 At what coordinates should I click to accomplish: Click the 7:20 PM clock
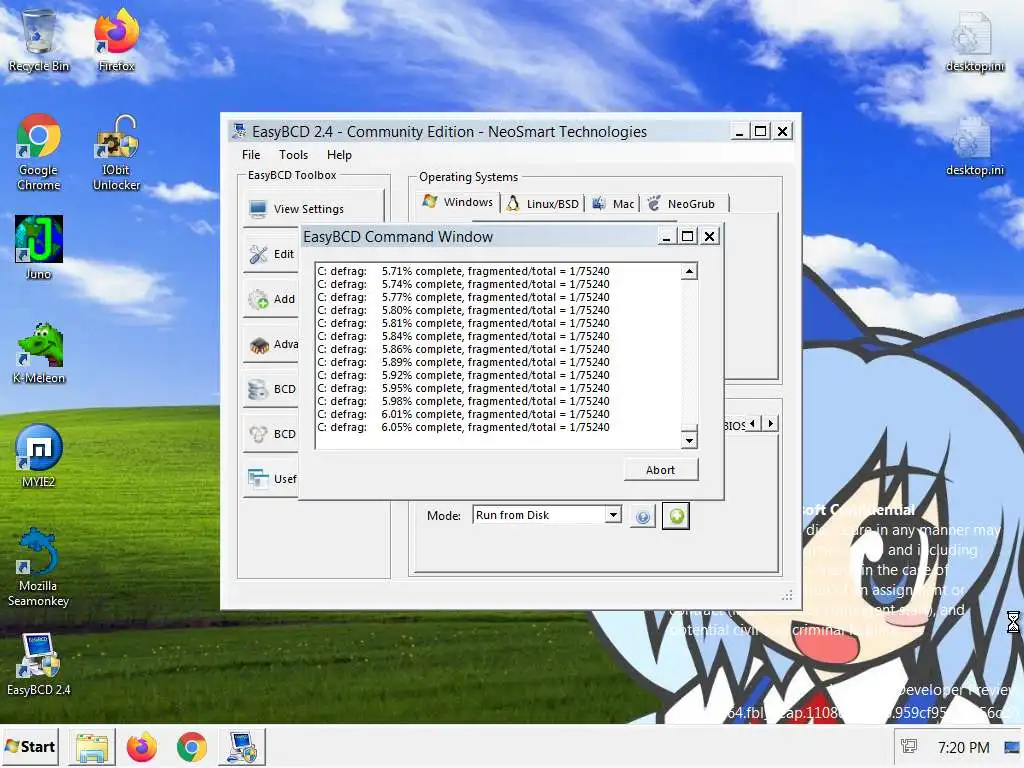point(963,747)
